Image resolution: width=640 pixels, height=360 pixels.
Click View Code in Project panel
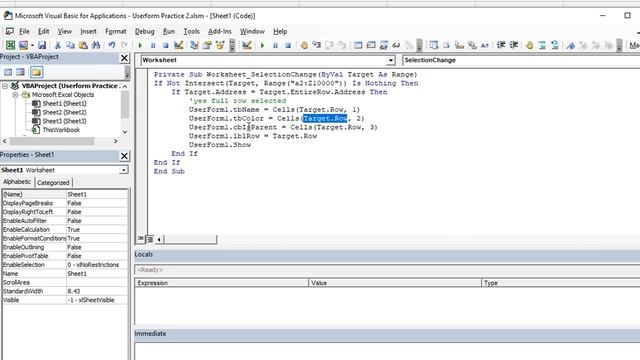(x=8, y=72)
